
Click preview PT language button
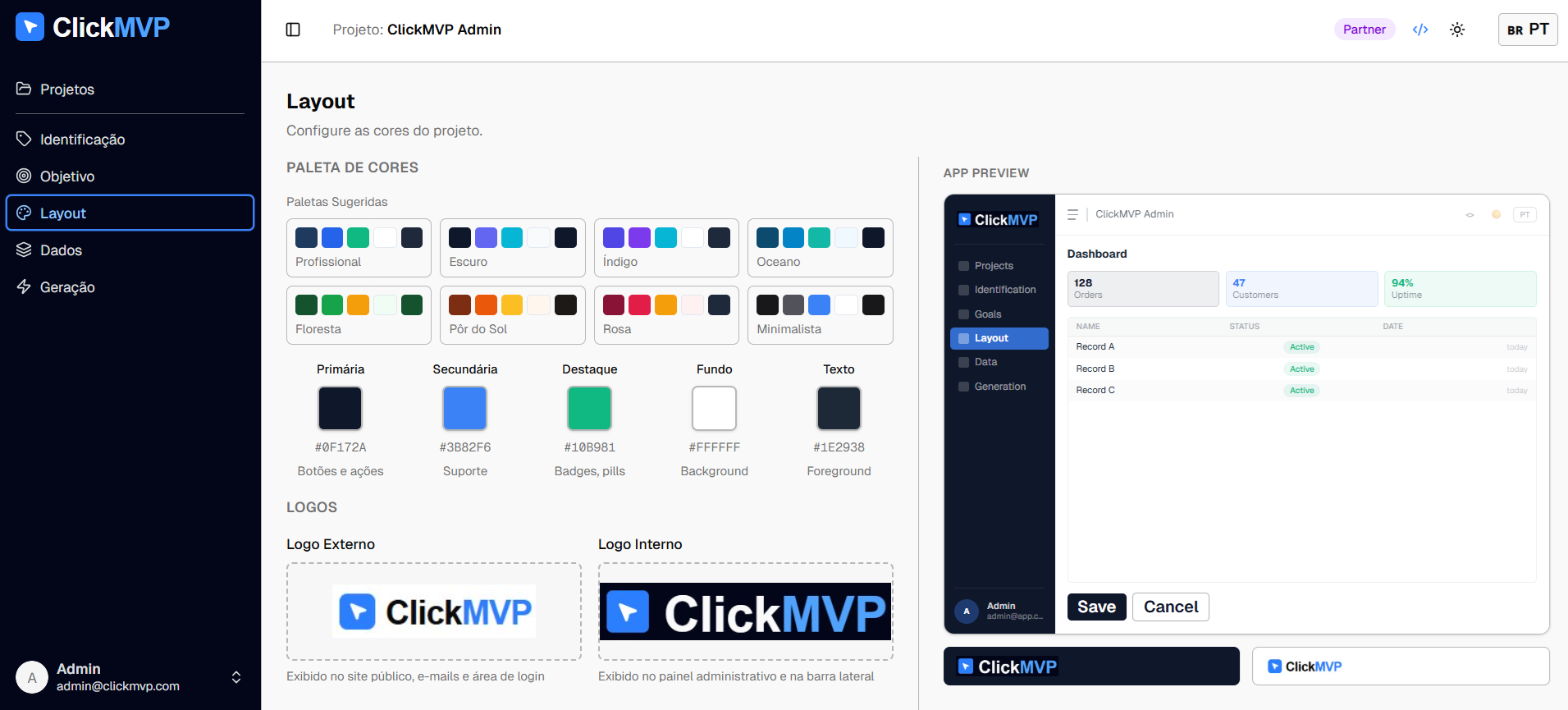[1525, 214]
